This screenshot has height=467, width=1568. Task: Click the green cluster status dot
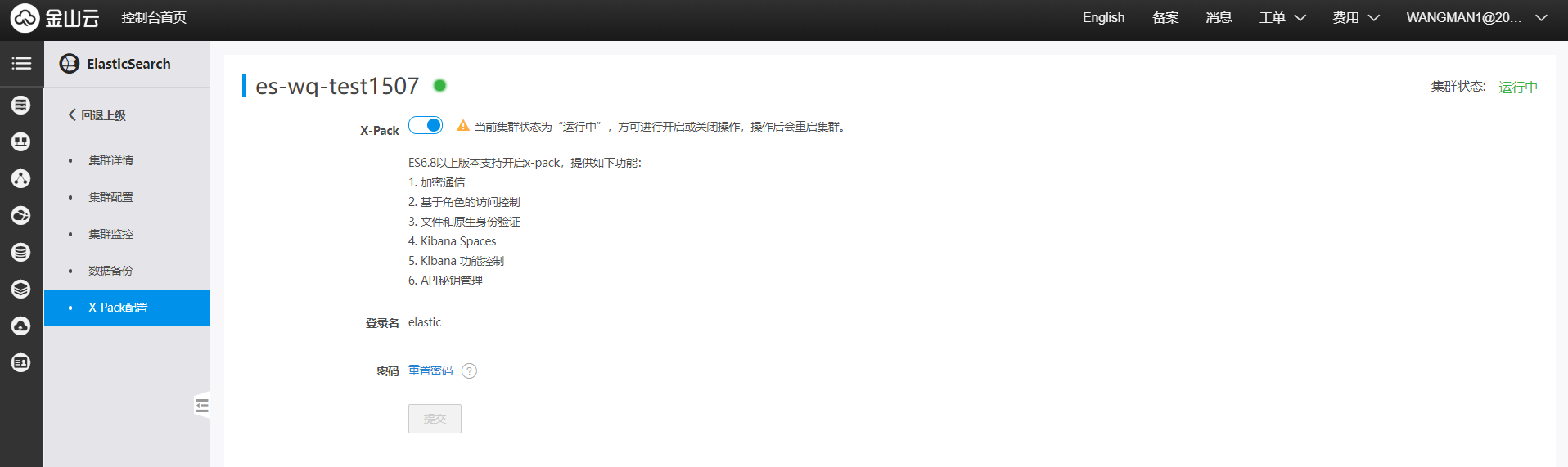[x=439, y=85]
